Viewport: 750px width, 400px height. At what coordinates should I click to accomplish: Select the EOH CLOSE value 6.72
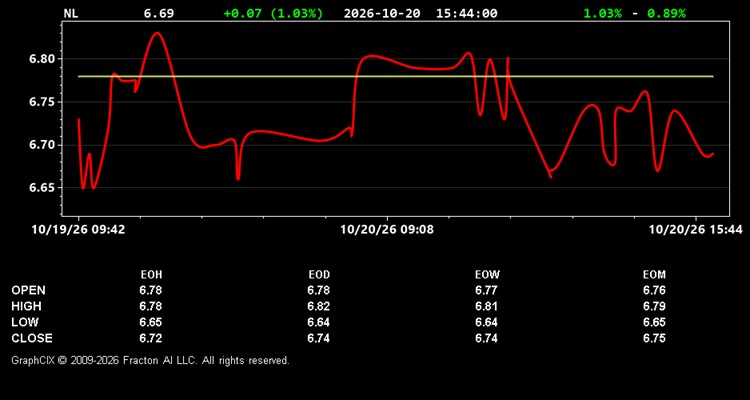click(151, 338)
